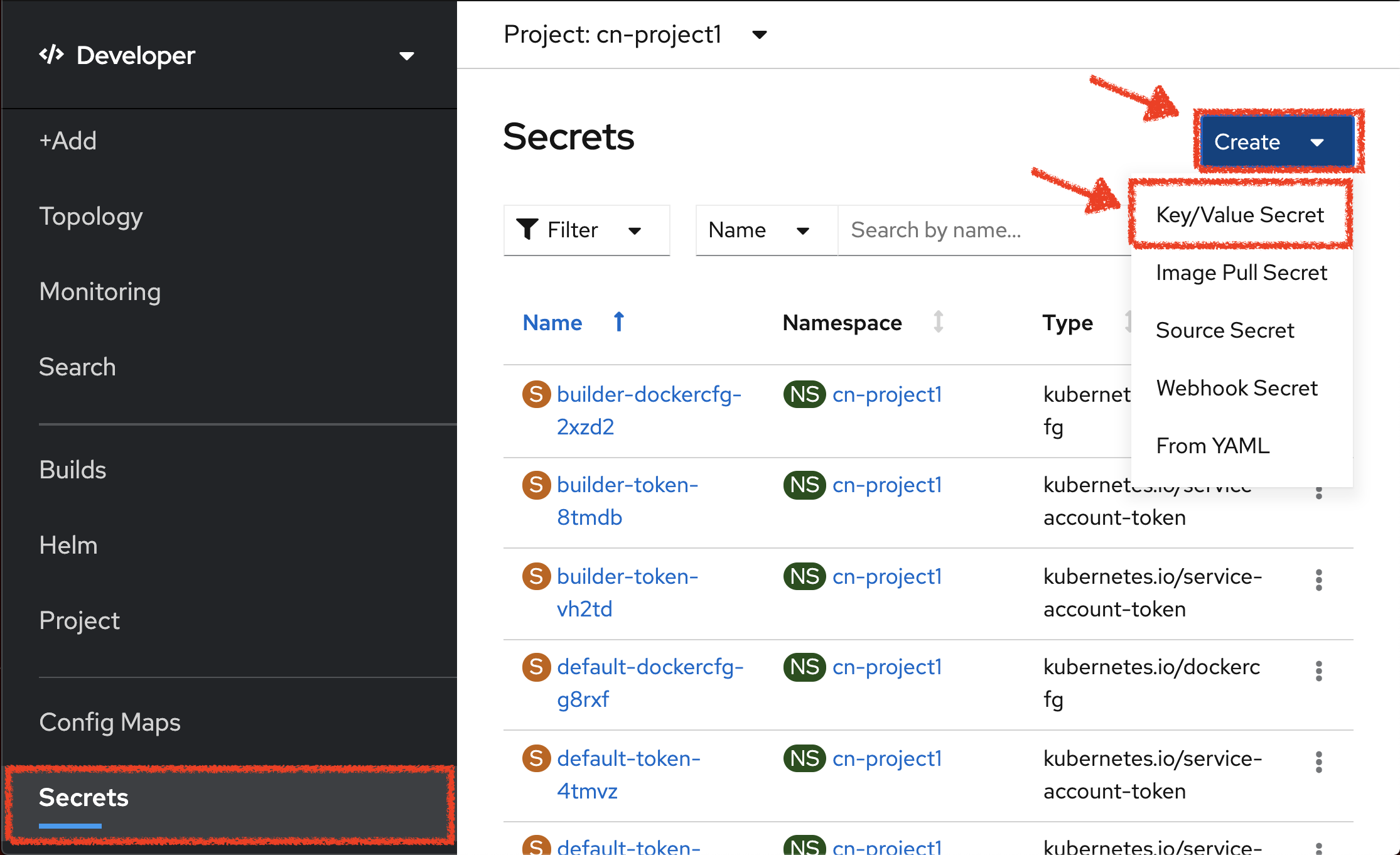
Task: Click the Monitoring navigation icon
Action: point(99,291)
